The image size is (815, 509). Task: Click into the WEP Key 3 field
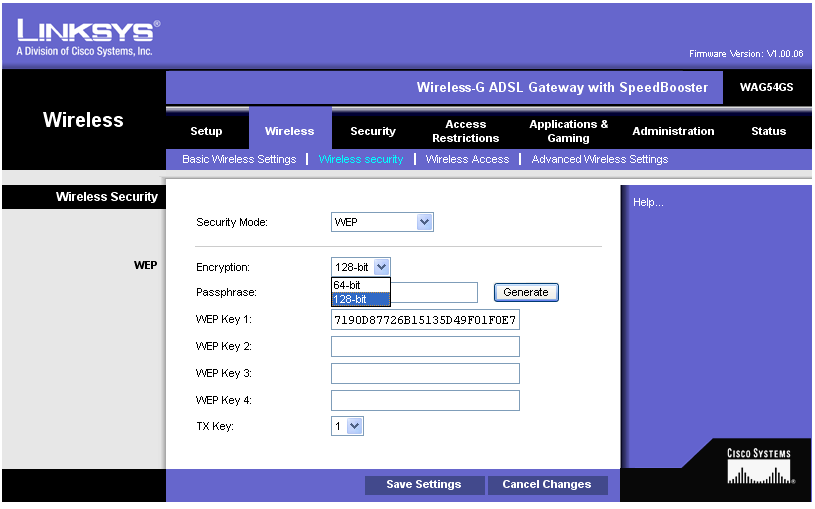(425, 373)
